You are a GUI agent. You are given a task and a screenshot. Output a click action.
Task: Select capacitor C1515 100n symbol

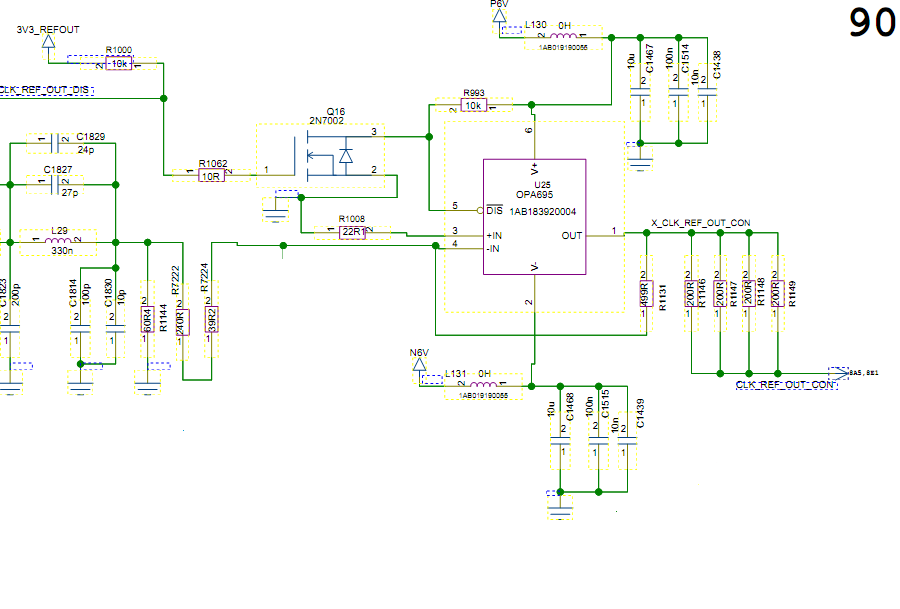pos(598,441)
